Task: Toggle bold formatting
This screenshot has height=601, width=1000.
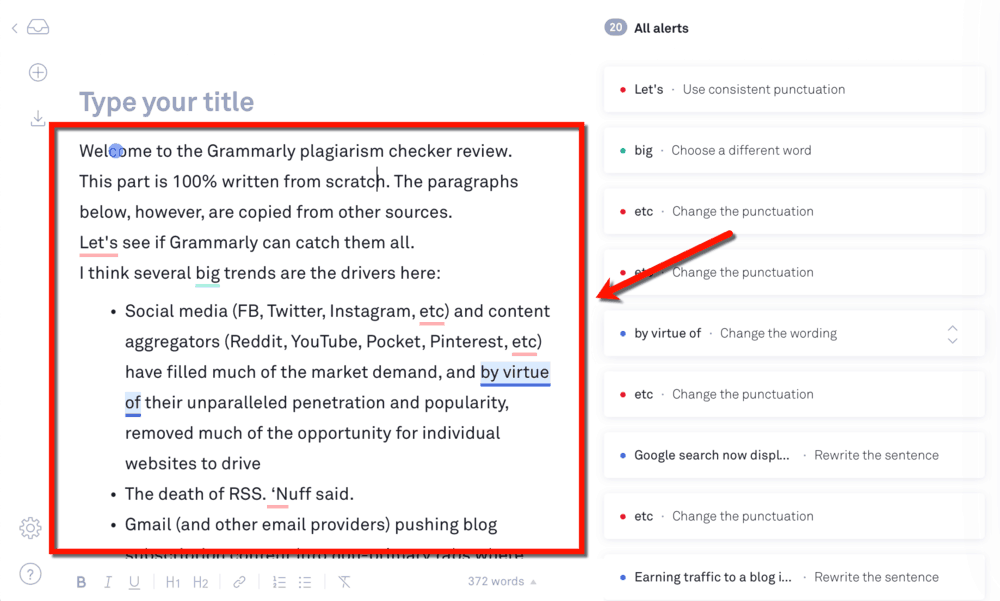Action: (x=81, y=581)
